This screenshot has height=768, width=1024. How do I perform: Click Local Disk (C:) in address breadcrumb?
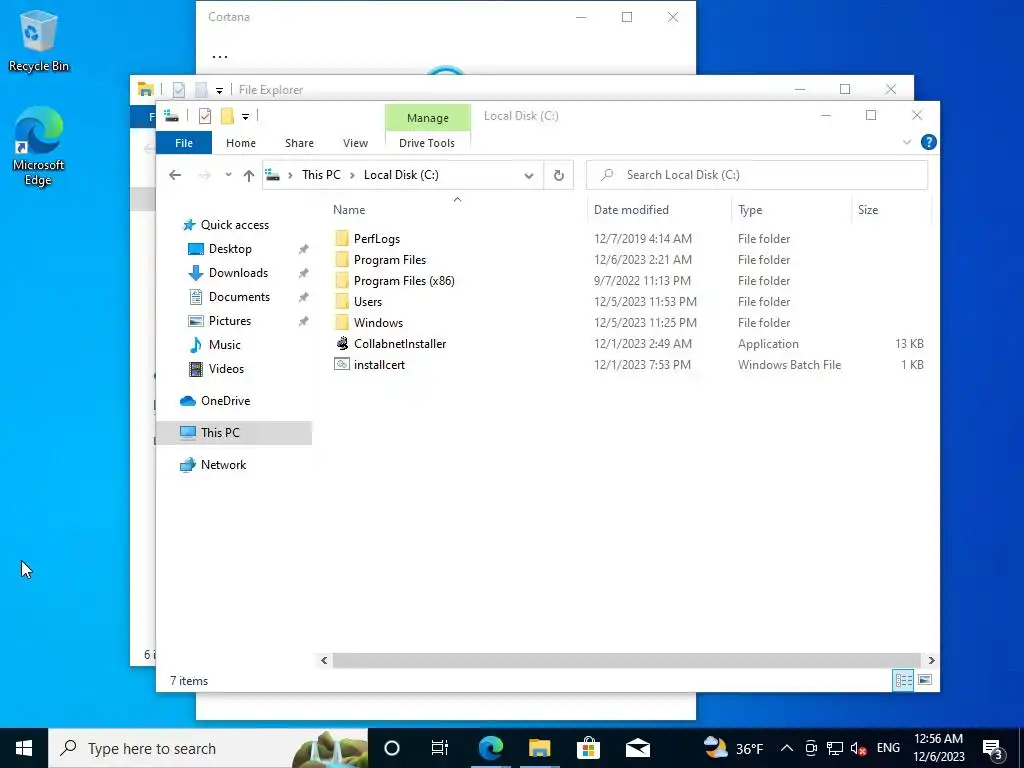401,175
